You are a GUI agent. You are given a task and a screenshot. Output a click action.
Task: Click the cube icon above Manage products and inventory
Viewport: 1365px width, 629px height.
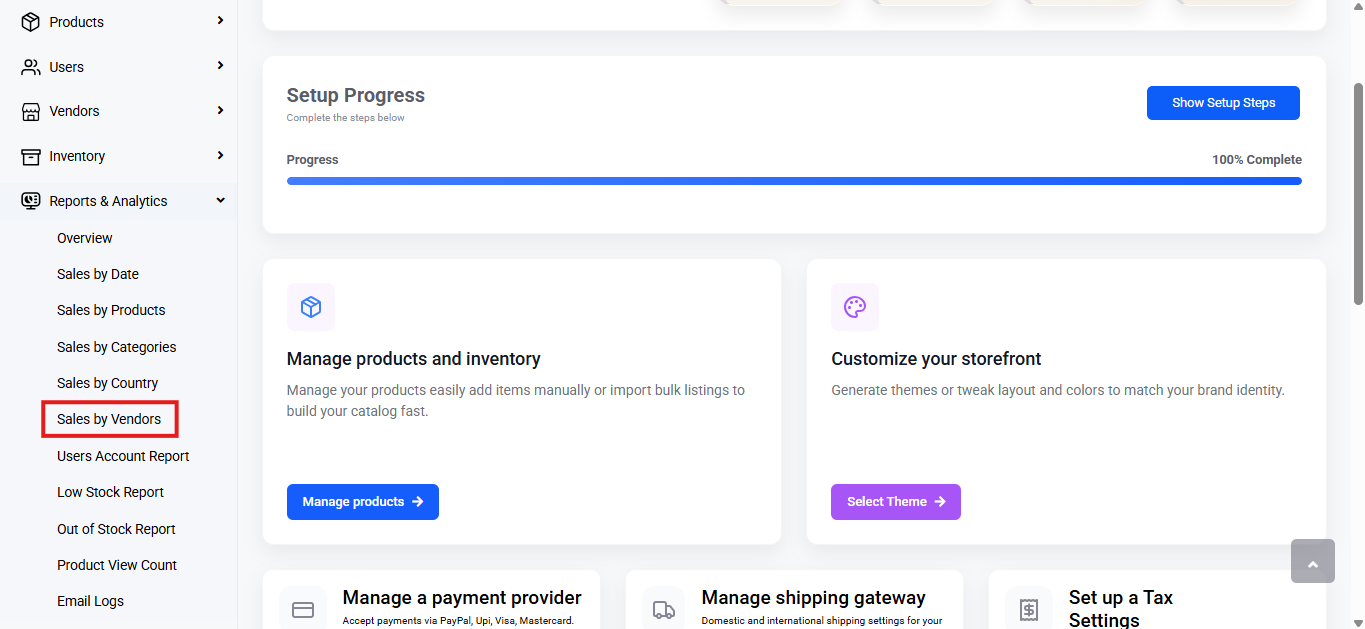click(x=311, y=307)
